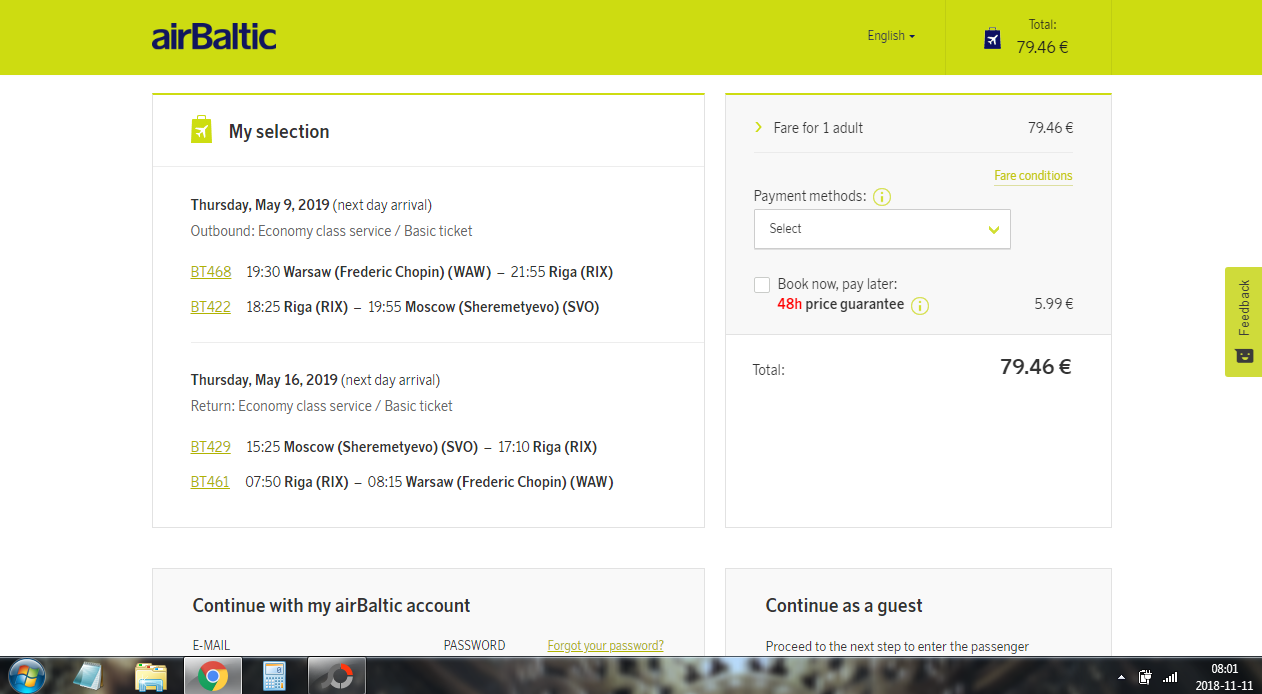
Task: Show the payment methods info icon
Action: point(881,197)
